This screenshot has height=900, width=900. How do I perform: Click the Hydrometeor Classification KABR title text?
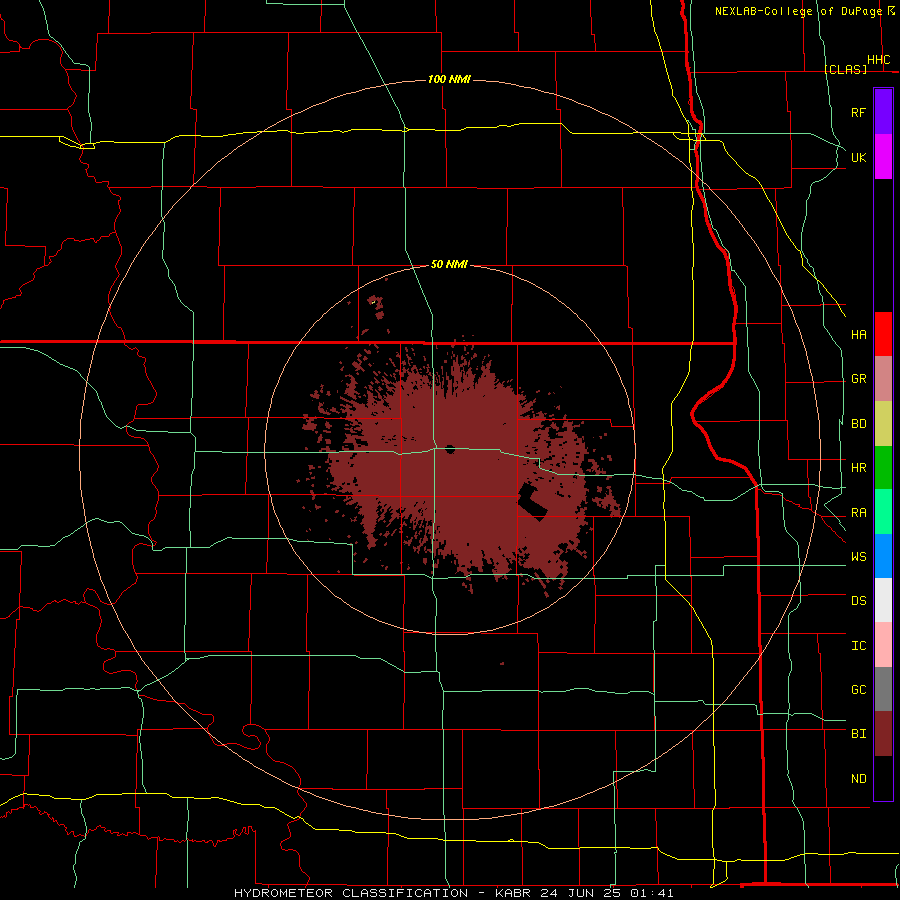[453, 893]
